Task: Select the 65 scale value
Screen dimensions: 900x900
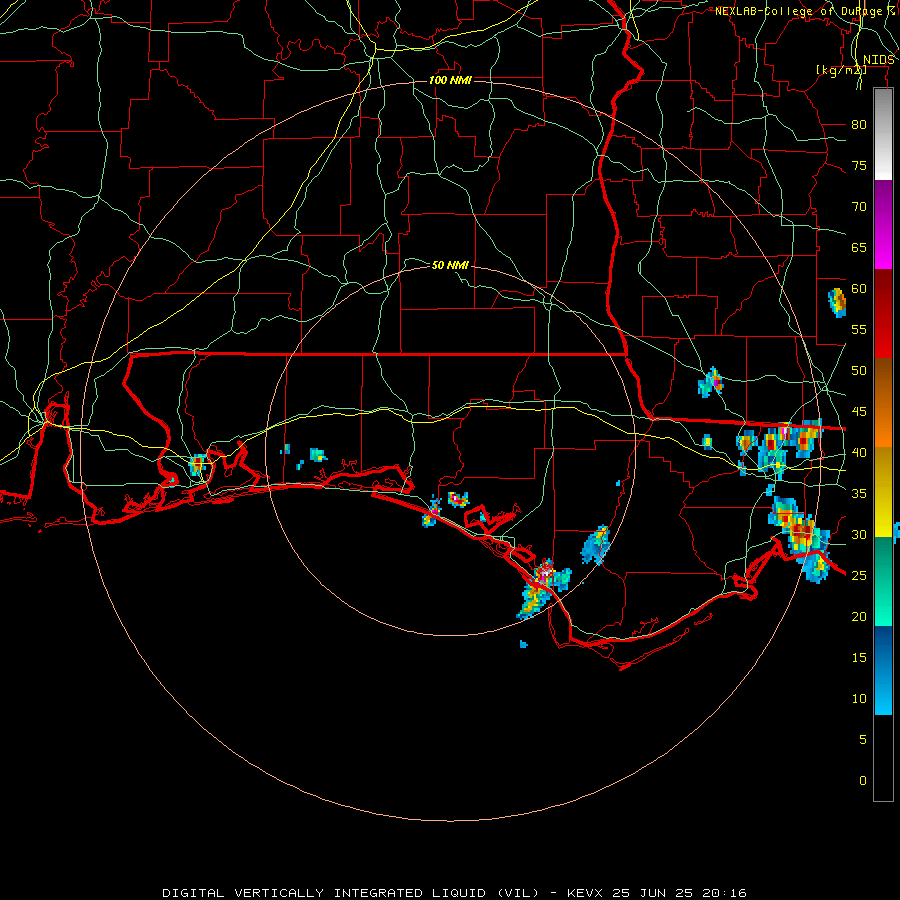Action: pos(859,247)
